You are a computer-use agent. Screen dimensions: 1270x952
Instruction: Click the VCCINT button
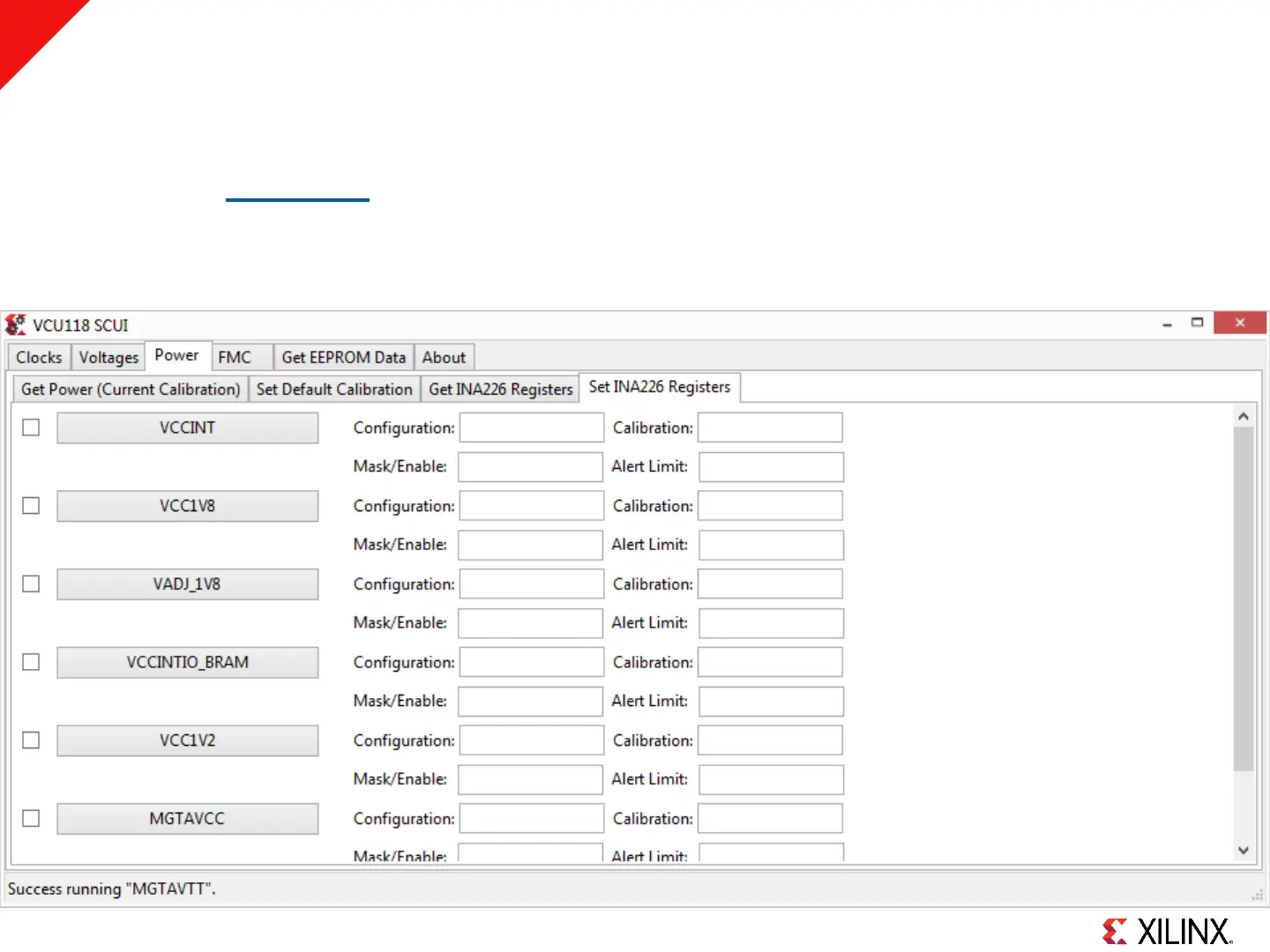[x=188, y=428]
